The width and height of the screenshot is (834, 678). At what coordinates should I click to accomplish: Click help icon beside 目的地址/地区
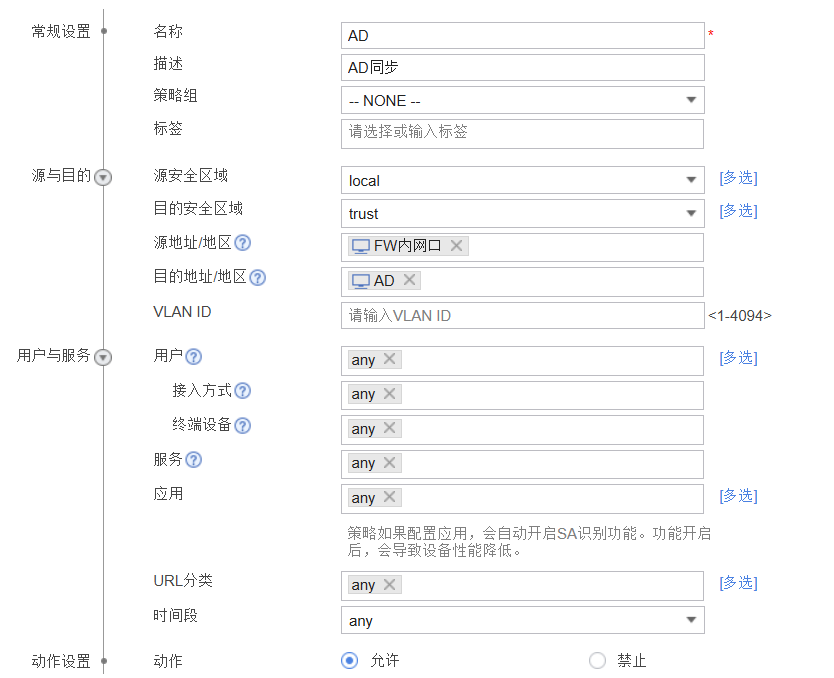257,277
